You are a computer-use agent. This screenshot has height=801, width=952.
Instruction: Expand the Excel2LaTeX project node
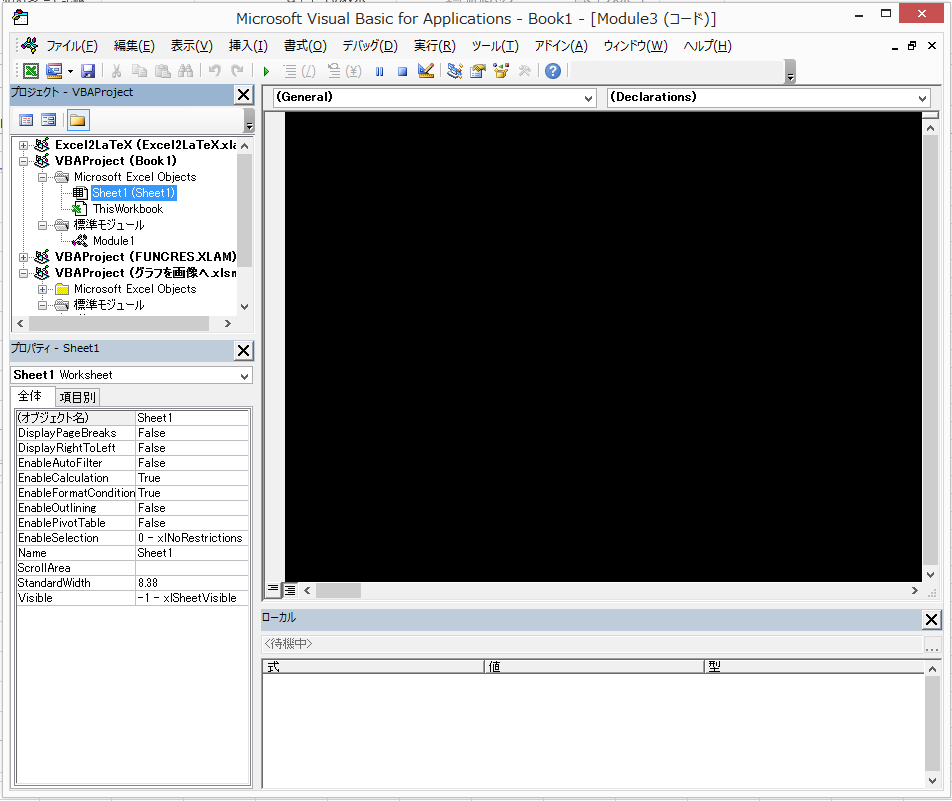[23, 145]
